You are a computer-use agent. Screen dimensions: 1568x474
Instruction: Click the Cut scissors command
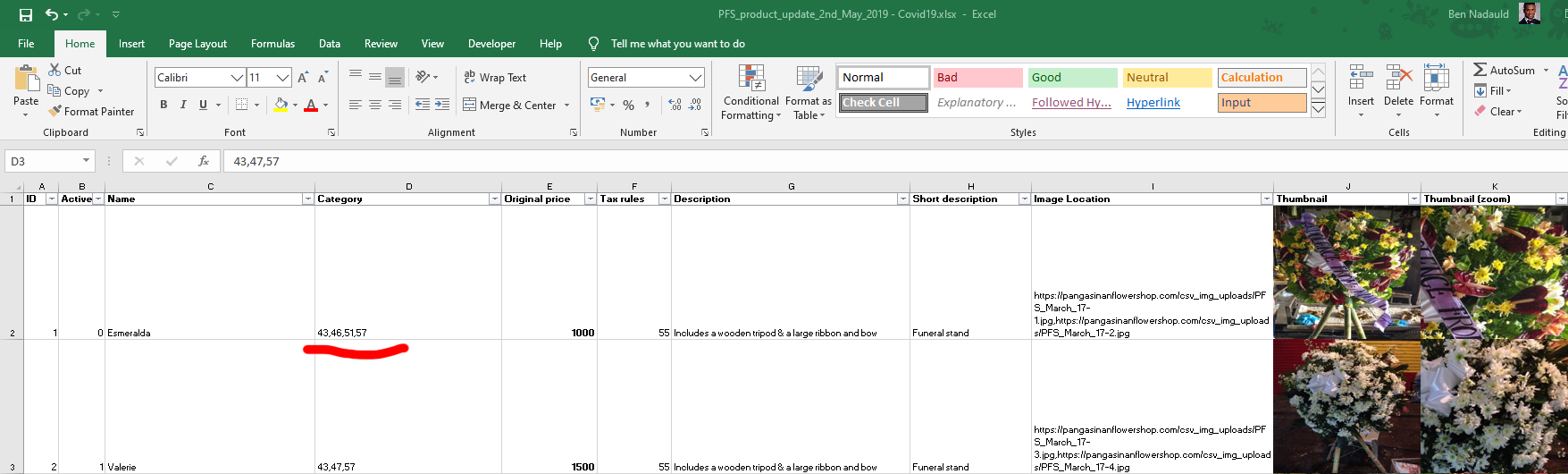point(64,70)
